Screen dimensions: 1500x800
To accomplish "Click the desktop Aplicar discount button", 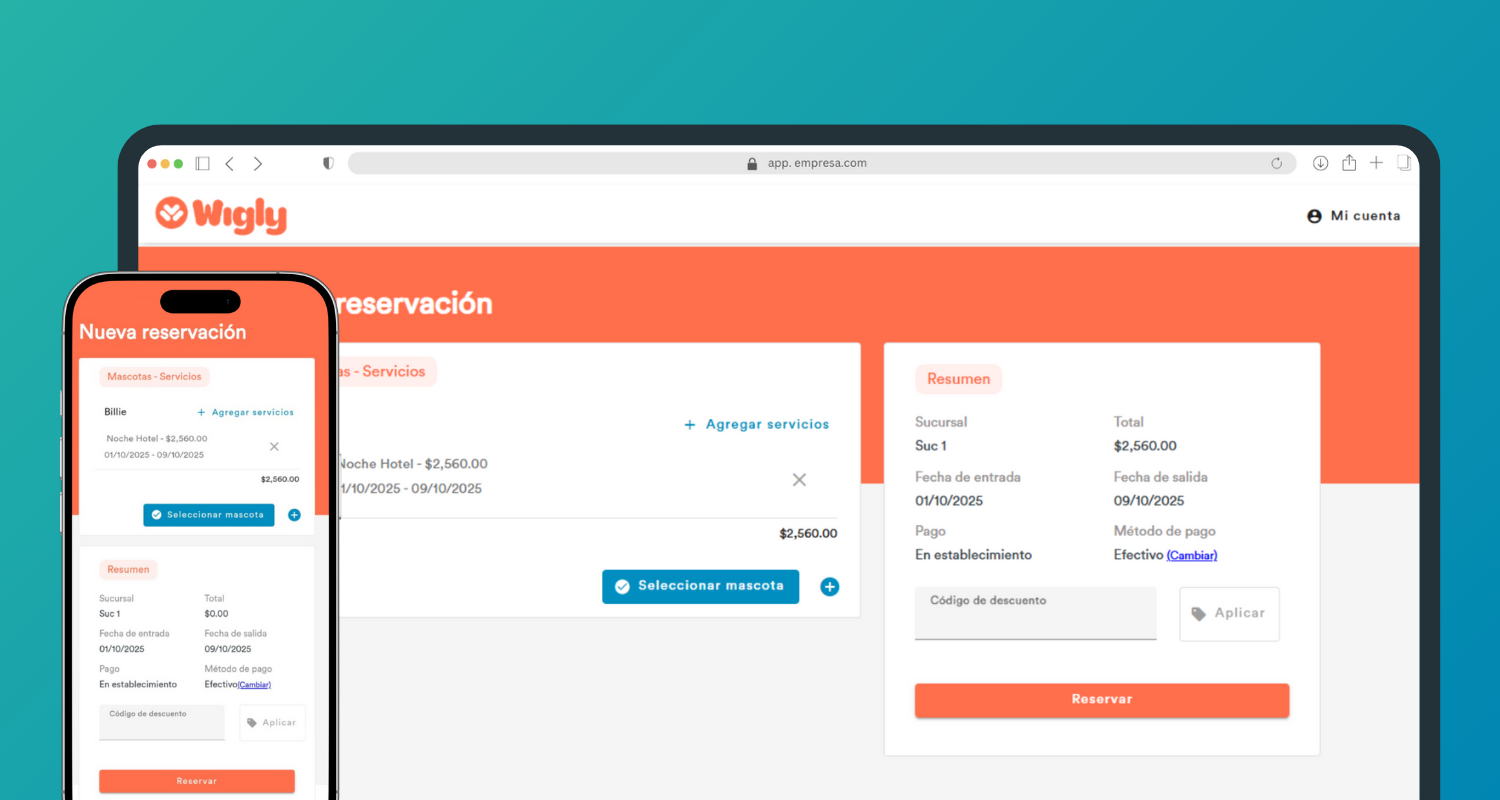I will (x=1229, y=613).
